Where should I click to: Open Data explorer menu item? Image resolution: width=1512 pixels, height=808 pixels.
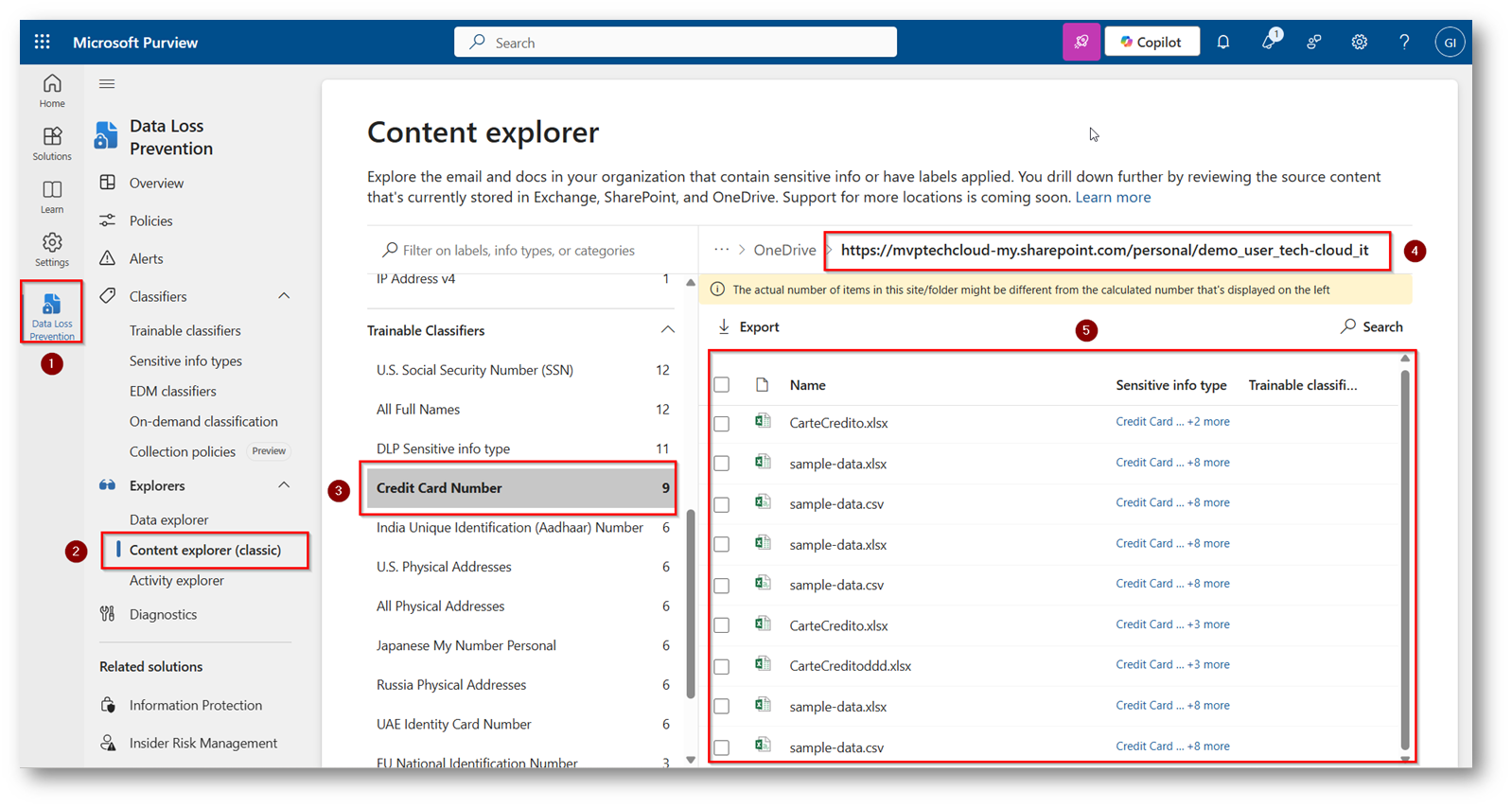(x=169, y=519)
